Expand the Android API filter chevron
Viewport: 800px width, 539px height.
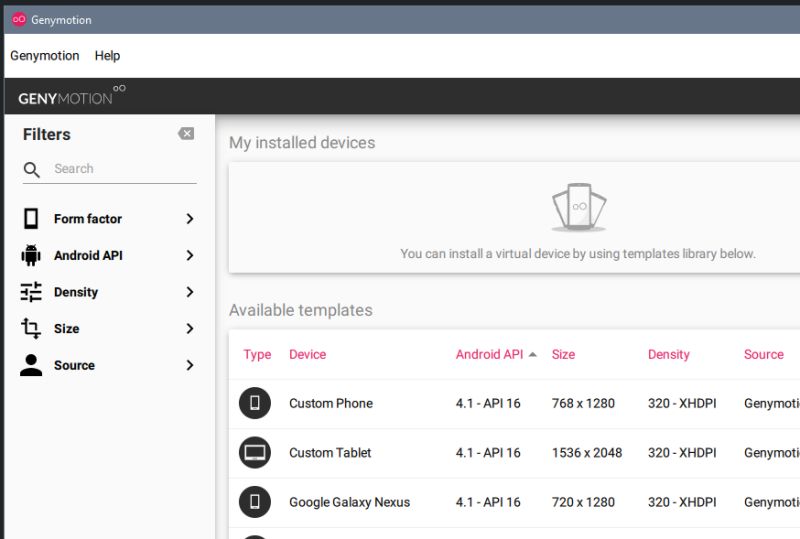point(190,255)
